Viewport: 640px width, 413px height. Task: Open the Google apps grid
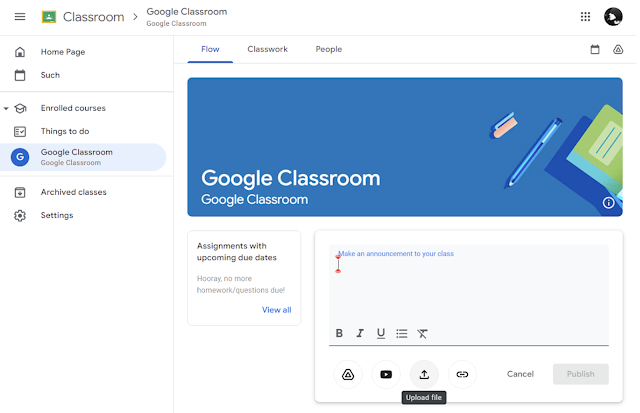585,17
